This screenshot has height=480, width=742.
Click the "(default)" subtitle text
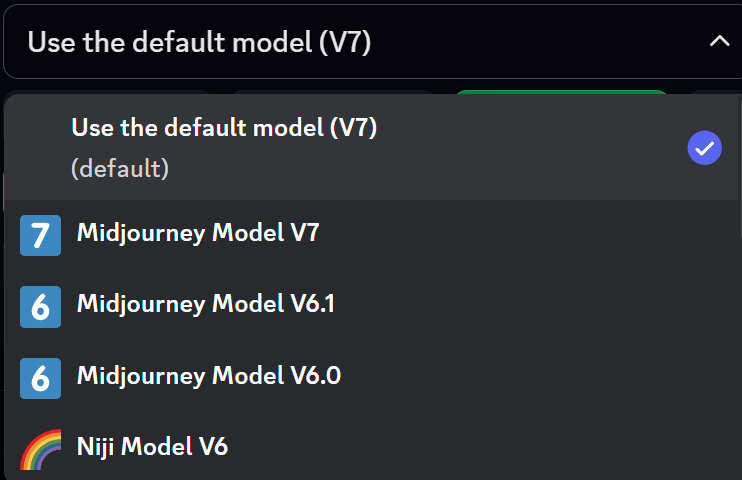pos(120,169)
